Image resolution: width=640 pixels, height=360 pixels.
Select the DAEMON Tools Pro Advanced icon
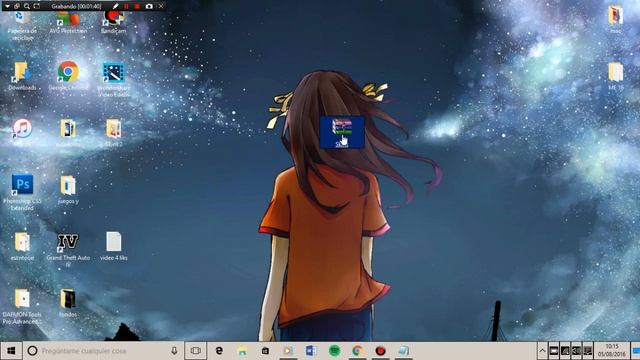tap(22, 306)
